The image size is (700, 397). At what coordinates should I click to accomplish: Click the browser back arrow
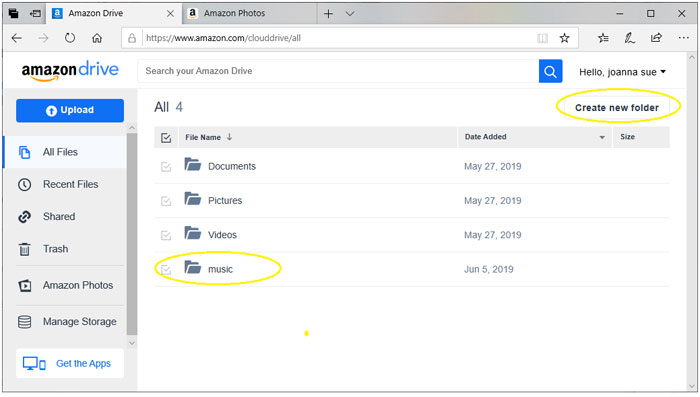pos(17,38)
